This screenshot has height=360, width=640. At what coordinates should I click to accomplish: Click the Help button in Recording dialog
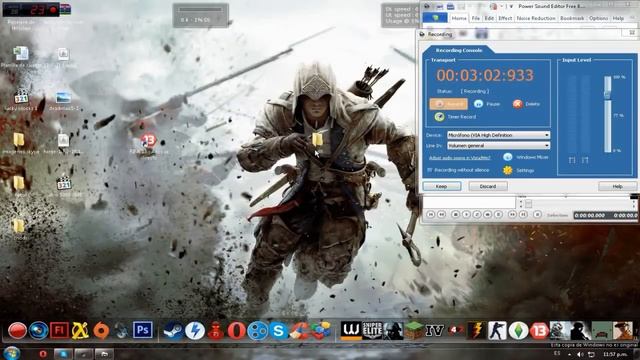tap(617, 186)
